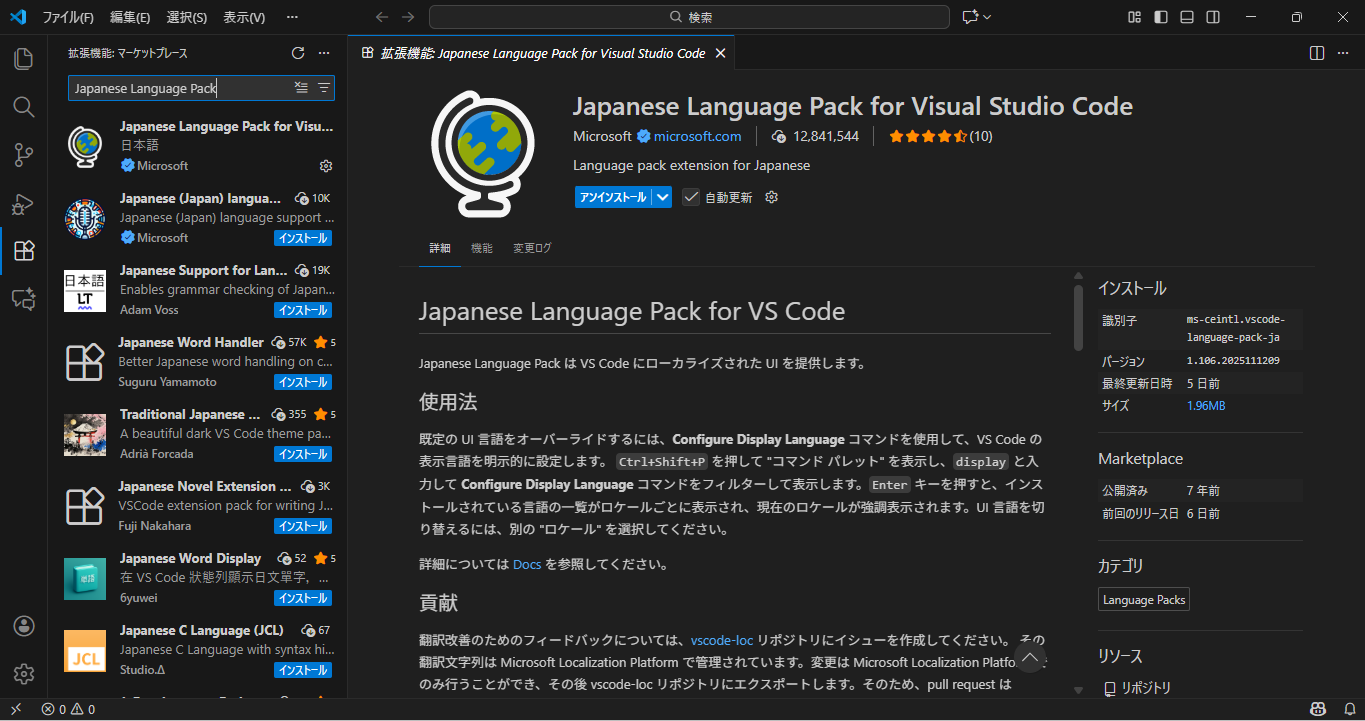Open the Search view in activity bar
This screenshot has width=1365, height=721.
pyautogui.click(x=23, y=106)
